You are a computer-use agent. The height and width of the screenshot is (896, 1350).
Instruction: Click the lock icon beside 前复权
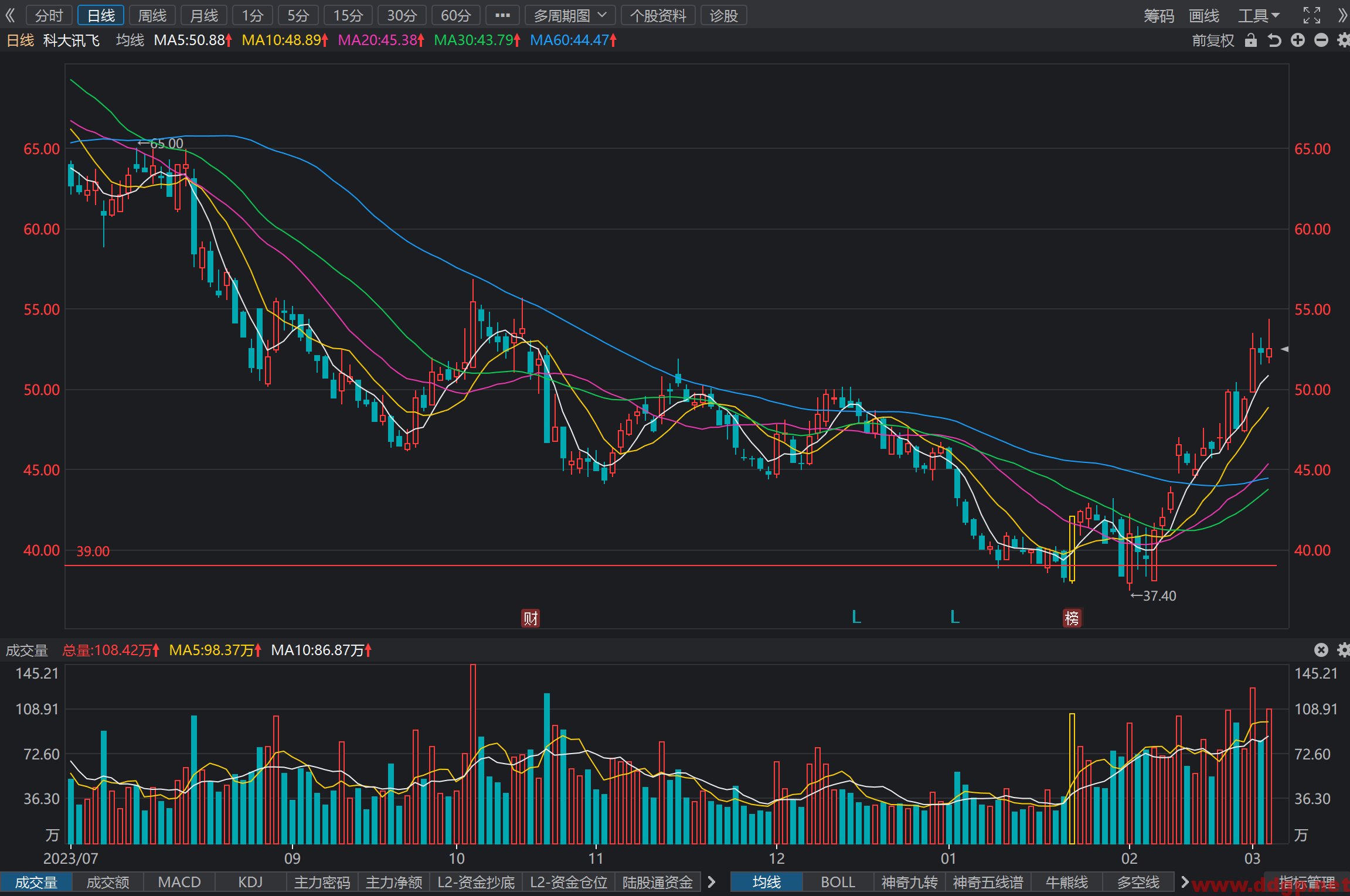1251,40
